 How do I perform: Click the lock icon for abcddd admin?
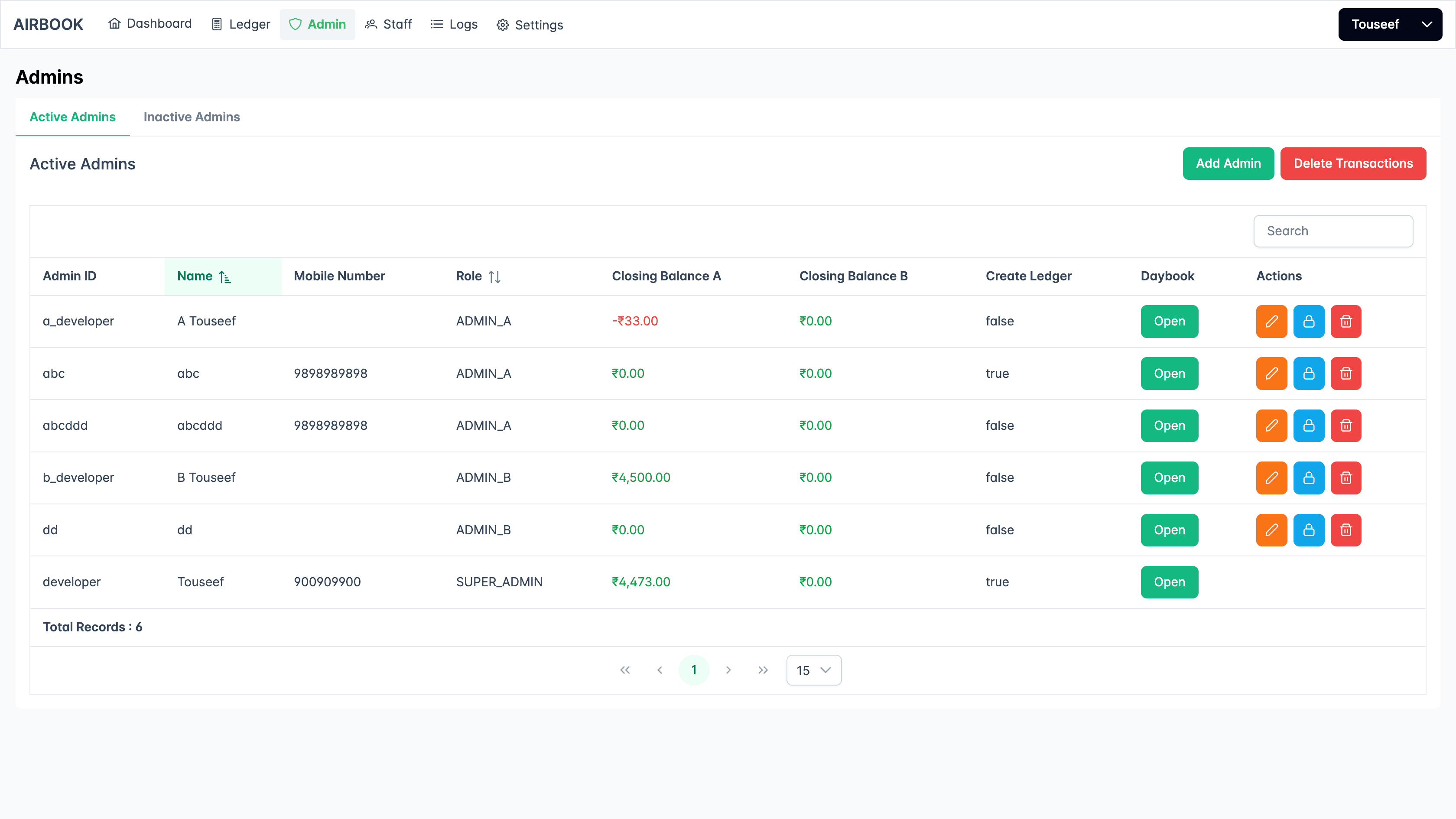1309,426
